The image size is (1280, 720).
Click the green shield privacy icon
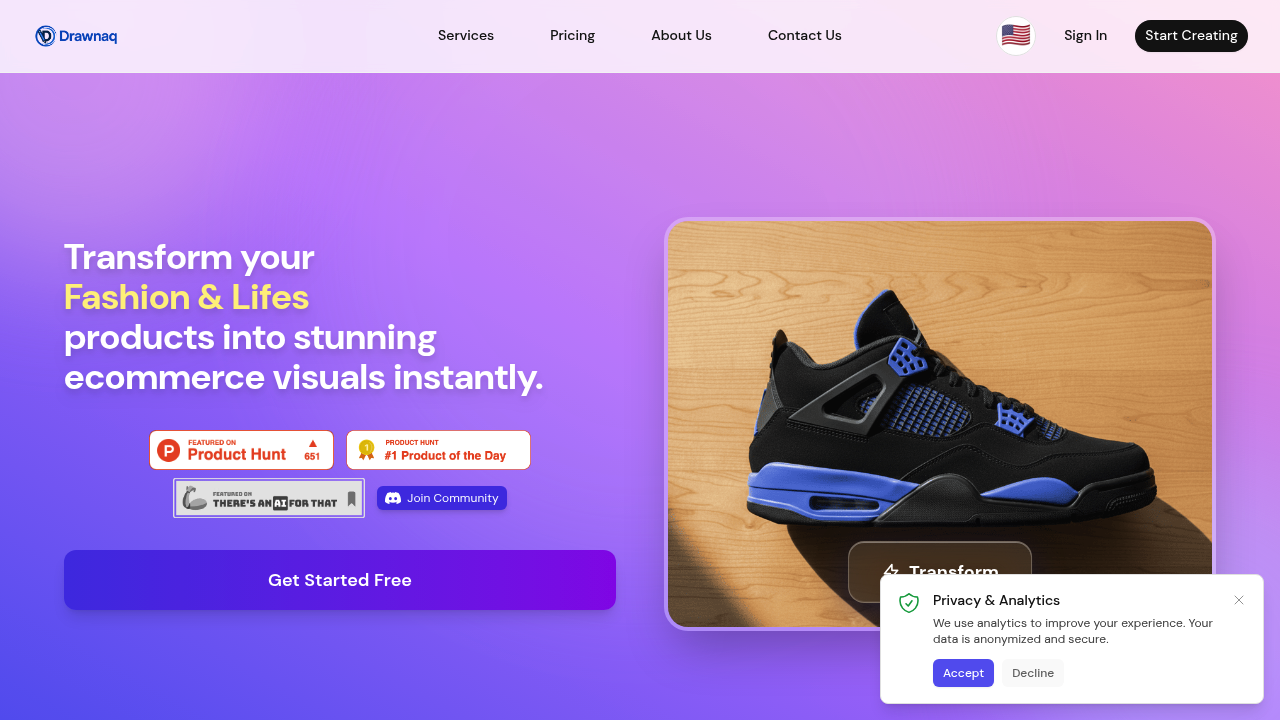[x=909, y=602]
